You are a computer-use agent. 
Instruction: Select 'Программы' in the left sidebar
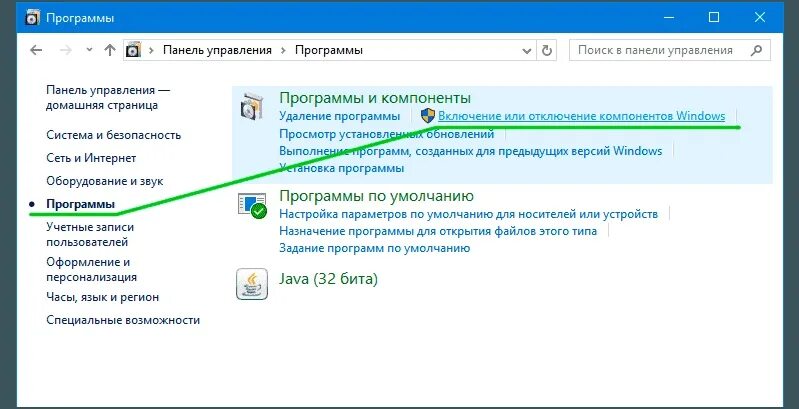(81, 204)
